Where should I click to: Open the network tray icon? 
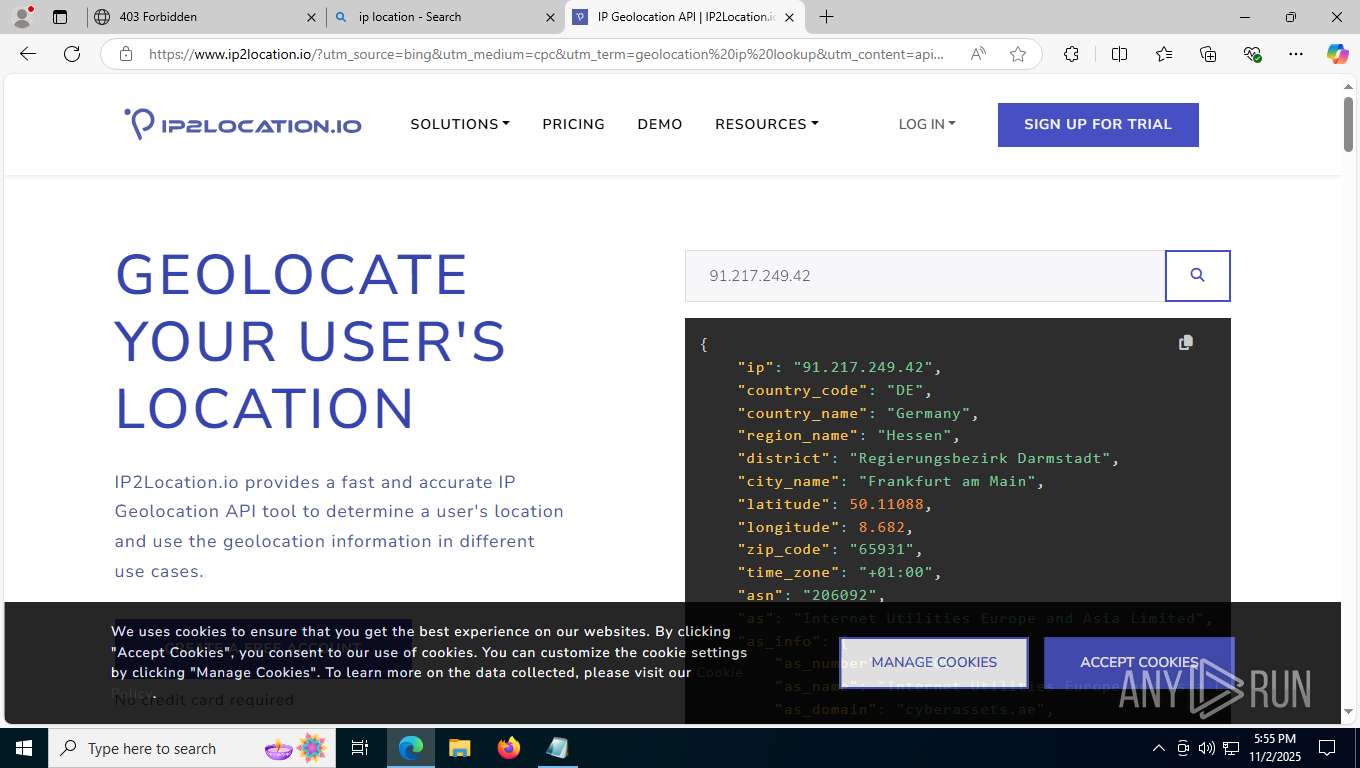pyautogui.click(x=1231, y=748)
